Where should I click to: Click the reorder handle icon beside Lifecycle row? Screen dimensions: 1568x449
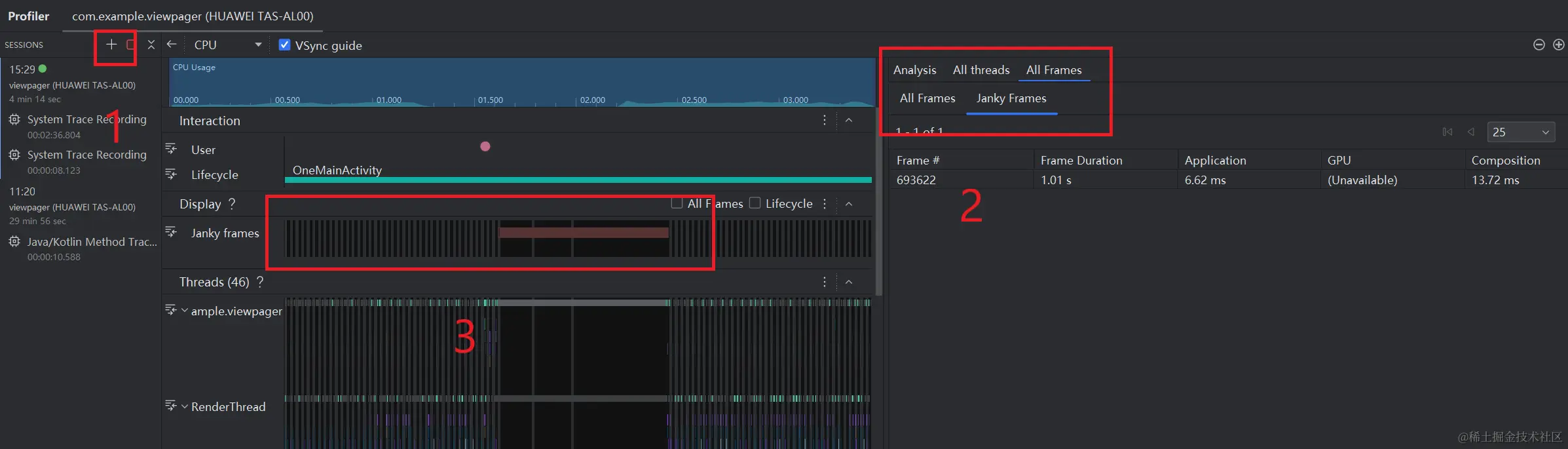171,174
